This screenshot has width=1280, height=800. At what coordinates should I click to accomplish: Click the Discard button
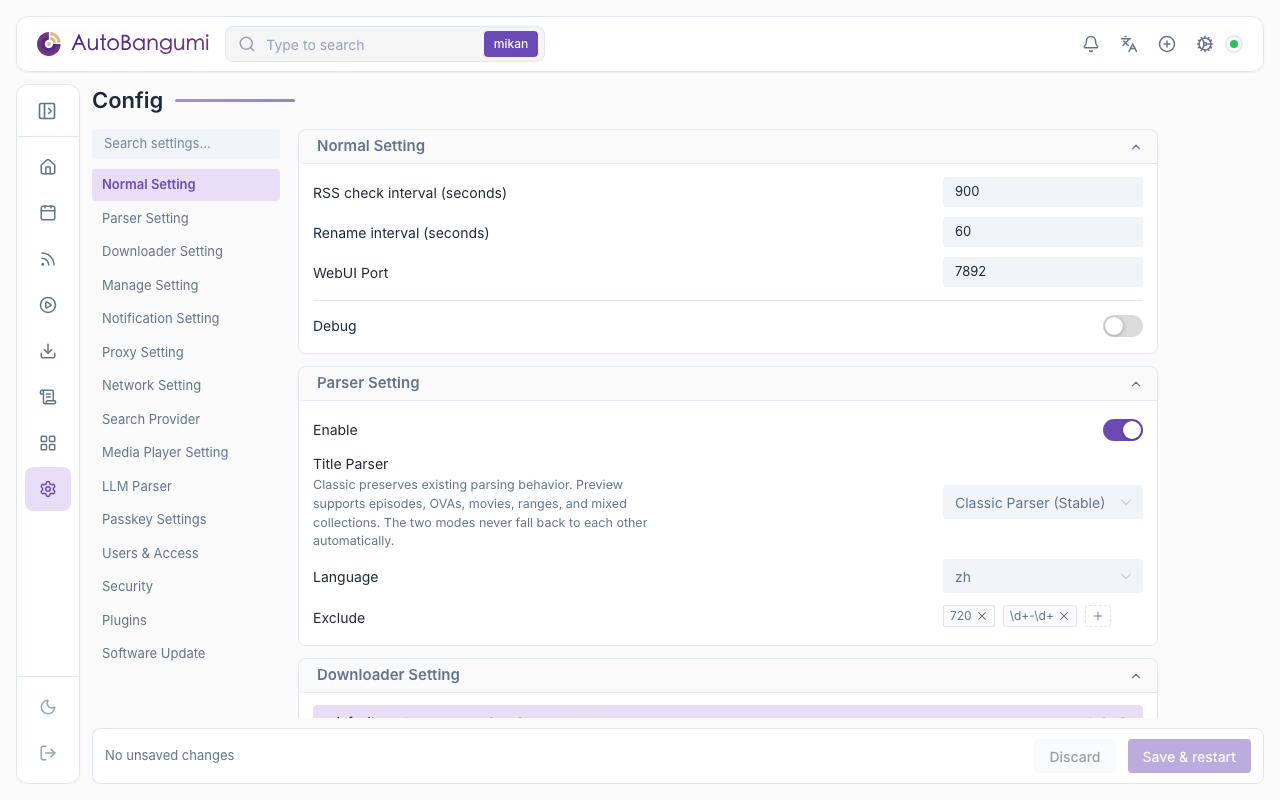tap(1075, 756)
